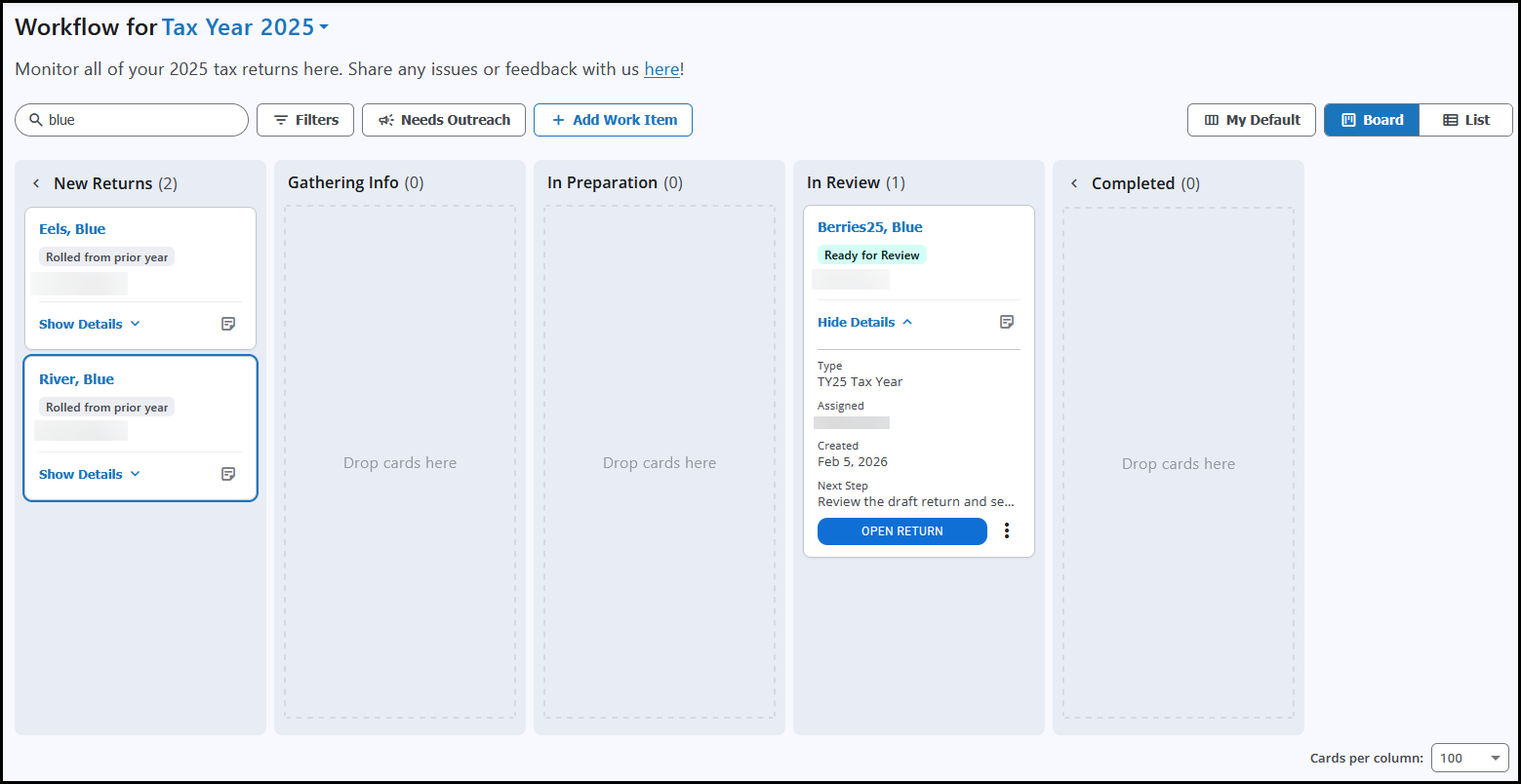Follow the feedback 'here' link
This screenshot has width=1521, height=784.
pyautogui.click(x=661, y=69)
